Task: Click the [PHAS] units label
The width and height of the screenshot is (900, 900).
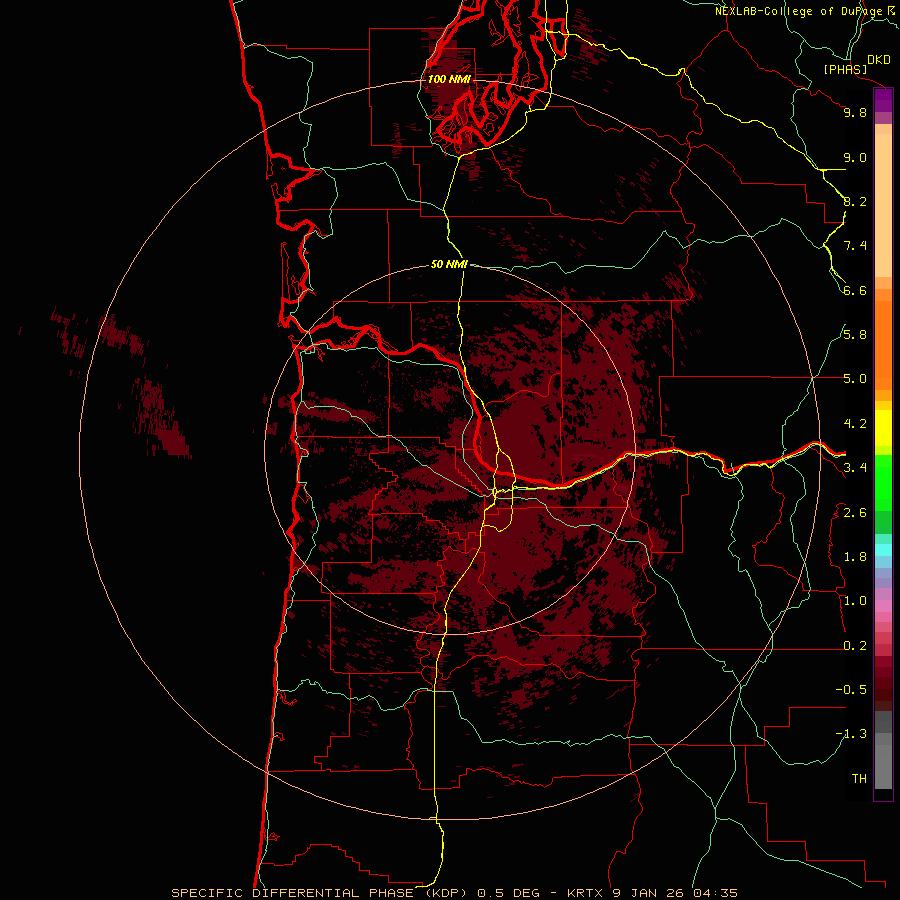Action: tap(845, 70)
